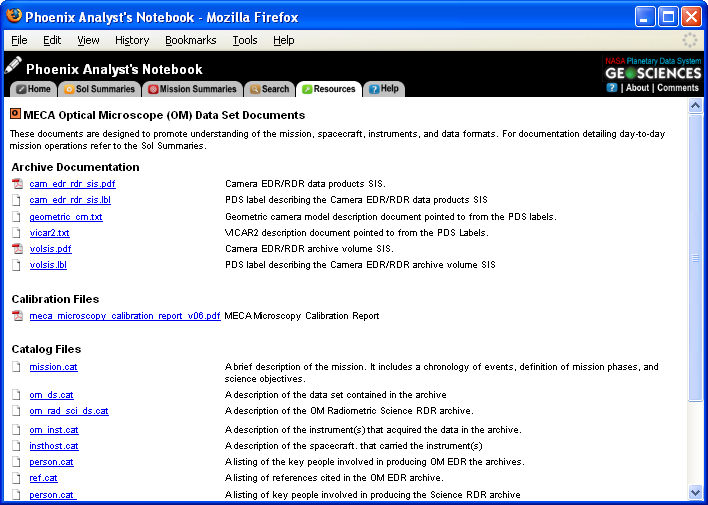Click the PDF icon next to volsis.pdf
The height and width of the screenshot is (505, 708).
[x=16, y=249]
